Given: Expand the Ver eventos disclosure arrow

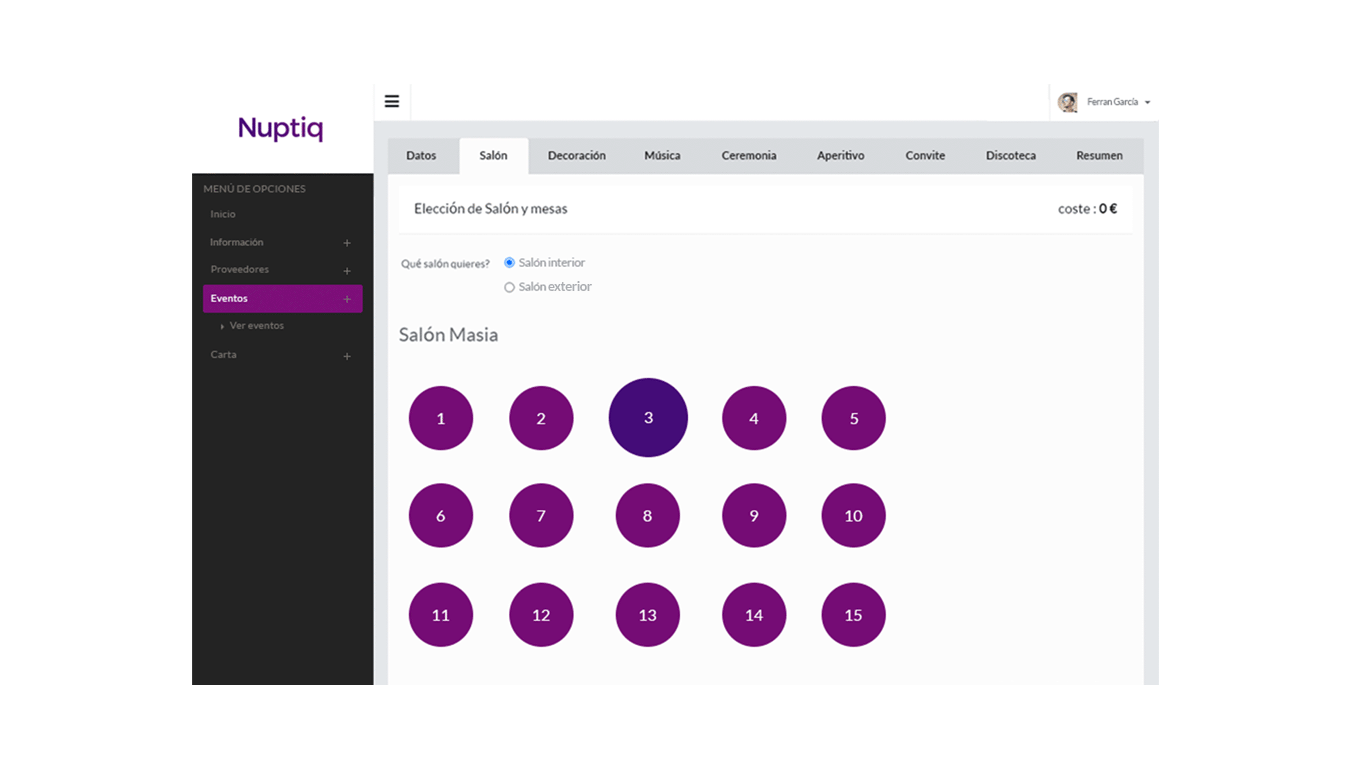Looking at the screenshot, I should (x=221, y=325).
